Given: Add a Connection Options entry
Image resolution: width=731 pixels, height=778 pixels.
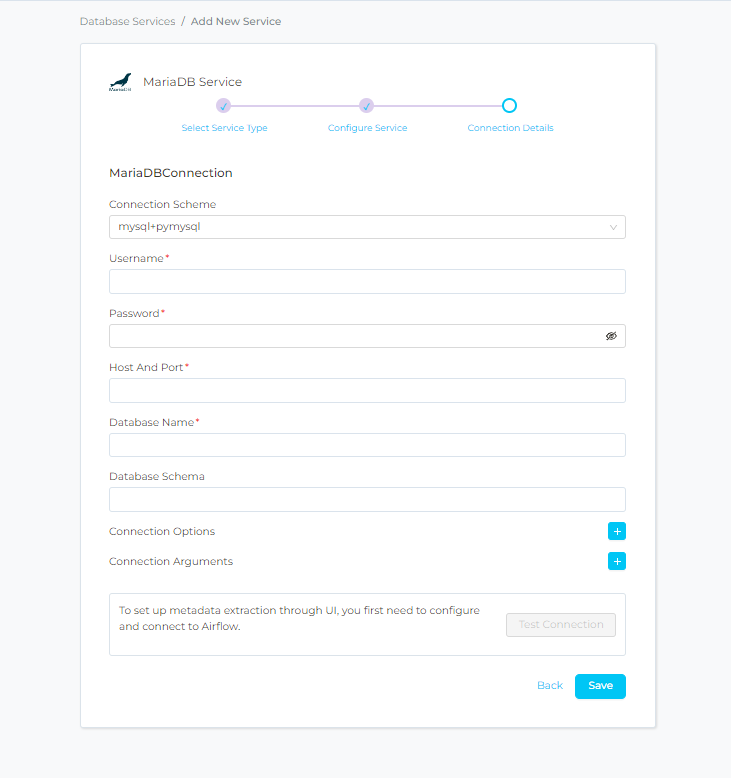Looking at the screenshot, I should 617,531.
